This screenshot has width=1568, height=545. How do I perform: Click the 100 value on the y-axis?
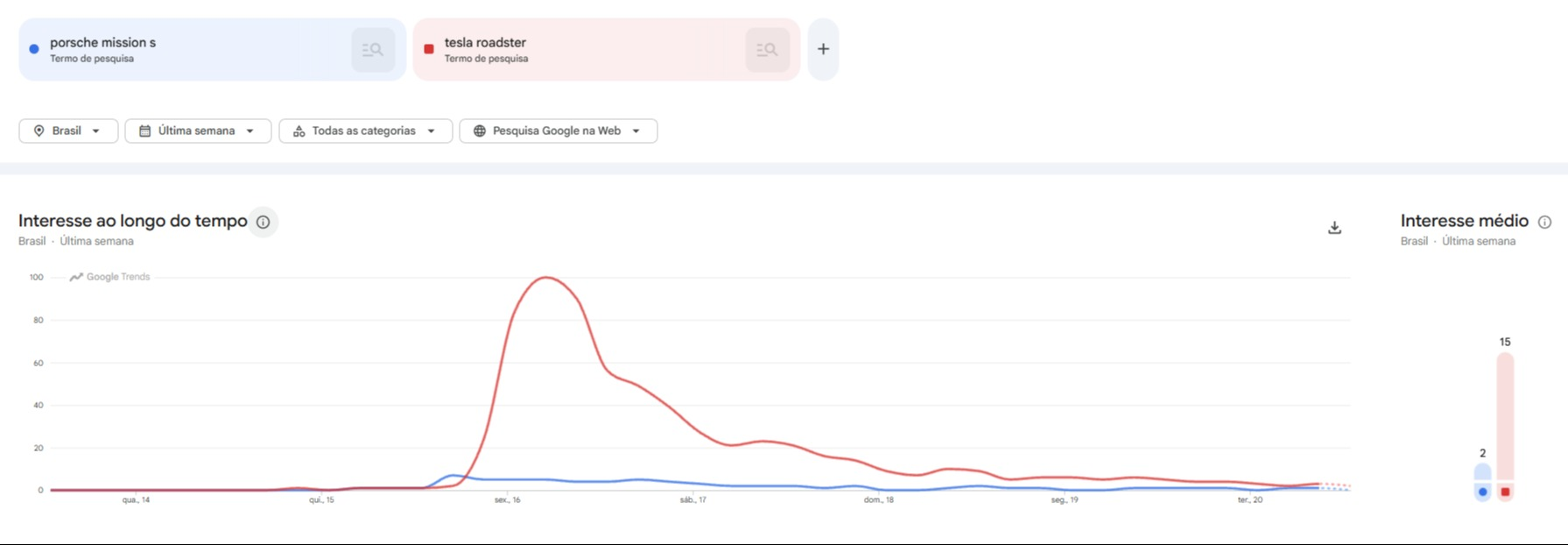point(36,277)
